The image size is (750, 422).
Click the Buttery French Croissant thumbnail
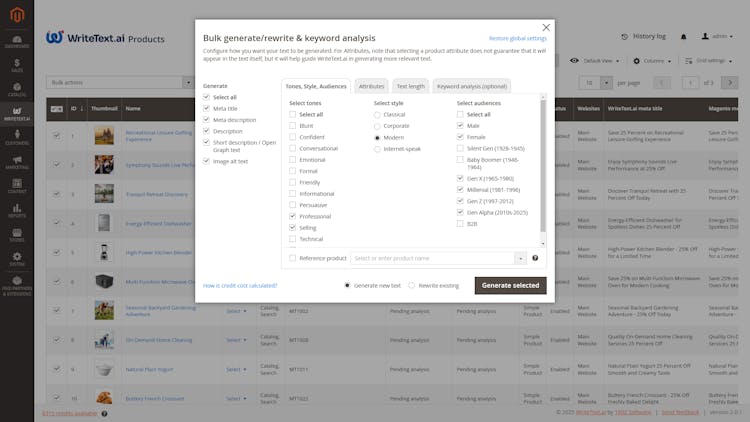tap(104, 398)
